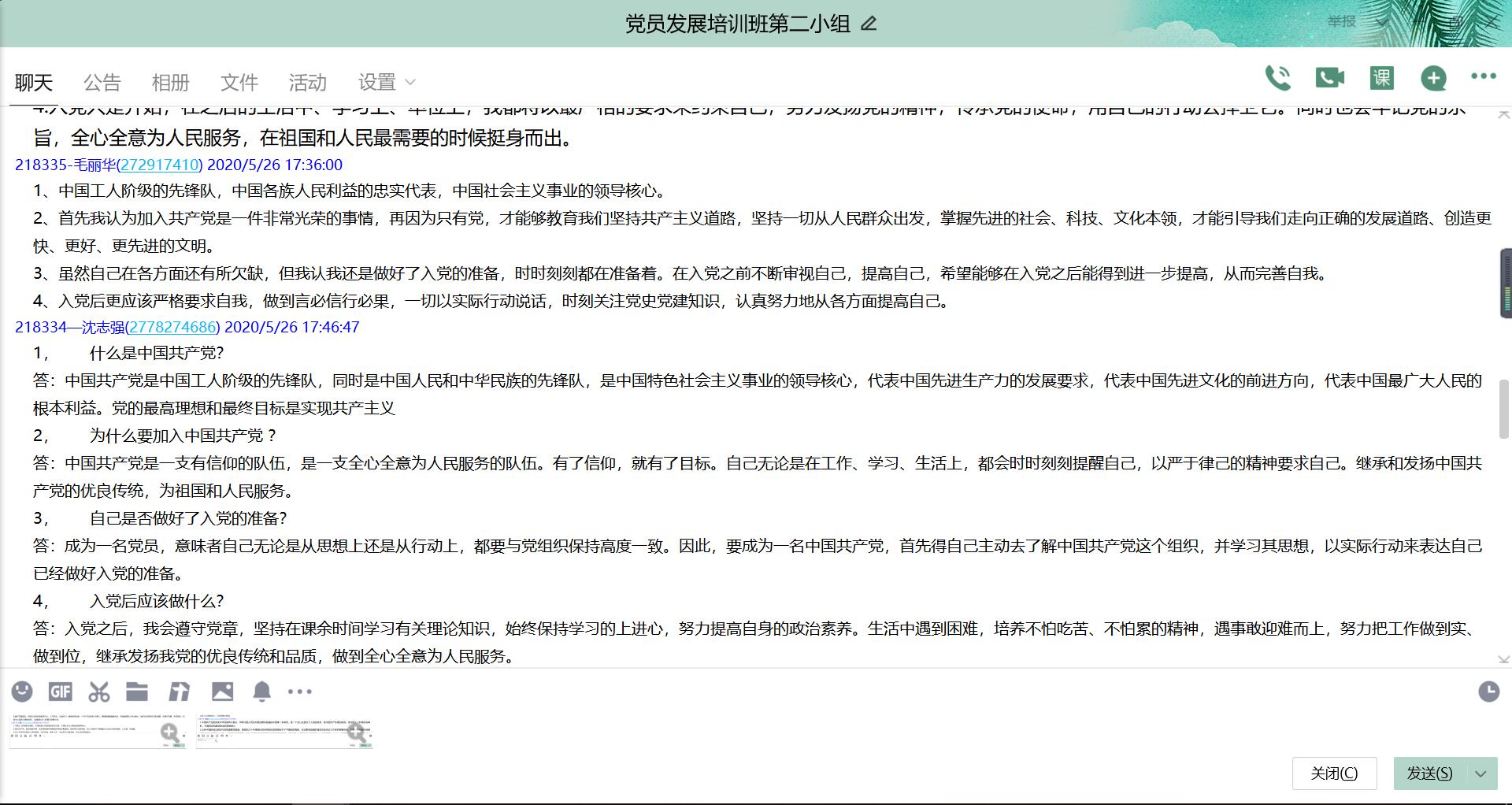Open the 文件 tab
This screenshot has width=1512, height=805.
[239, 82]
